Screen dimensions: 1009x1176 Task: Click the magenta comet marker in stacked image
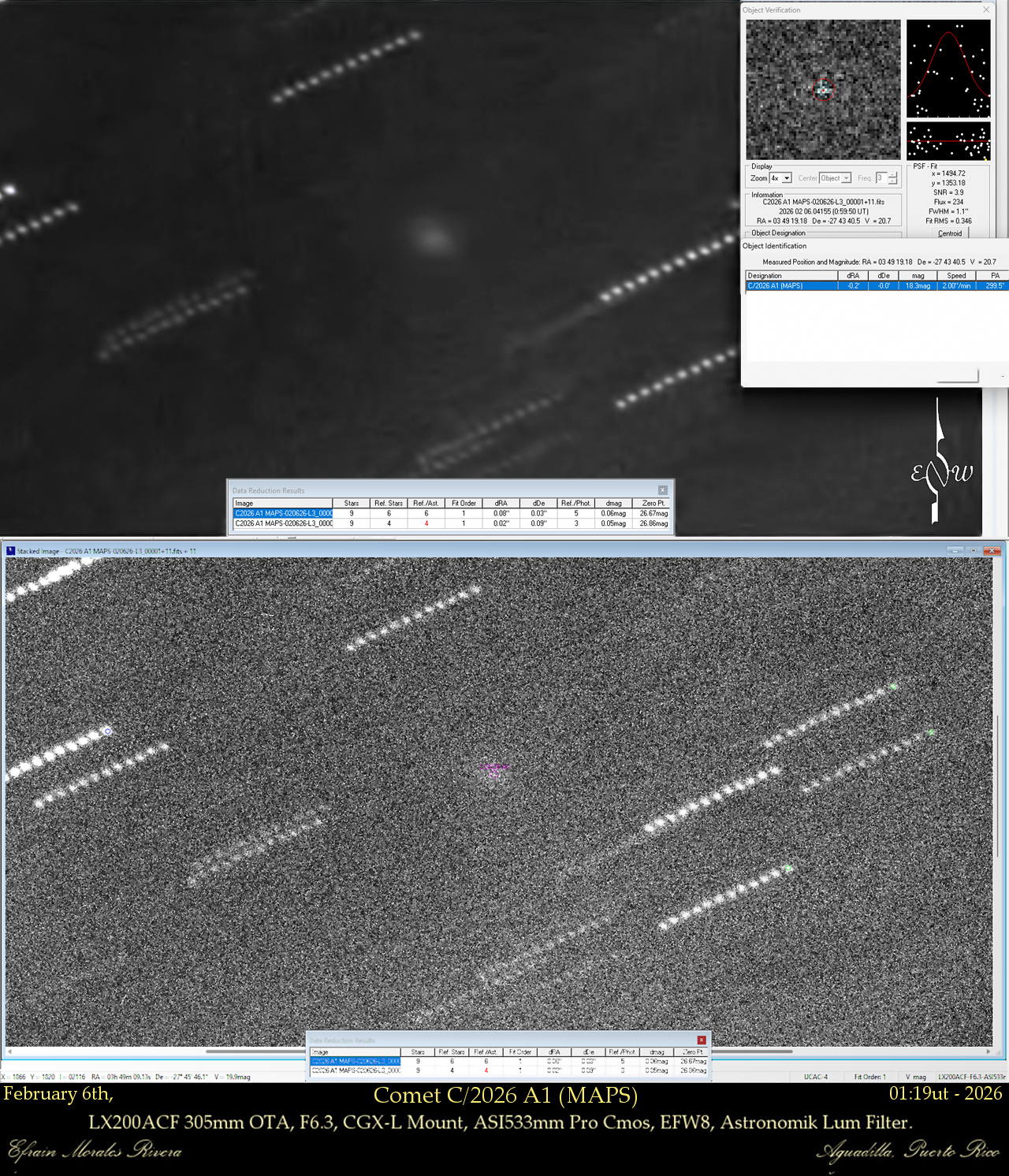click(x=494, y=773)
